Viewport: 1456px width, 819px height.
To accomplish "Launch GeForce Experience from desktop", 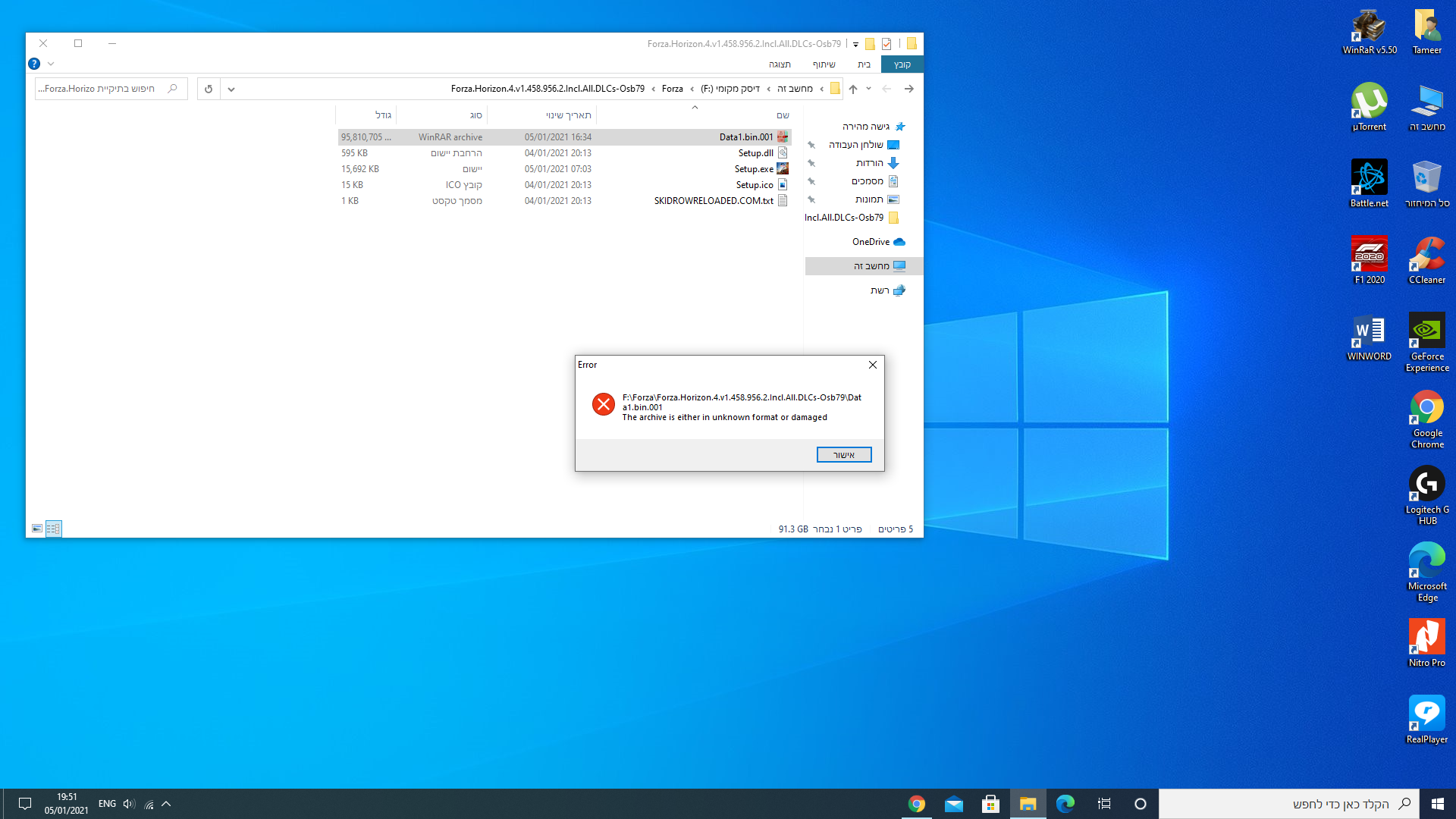I will (x=1427, y=342).
